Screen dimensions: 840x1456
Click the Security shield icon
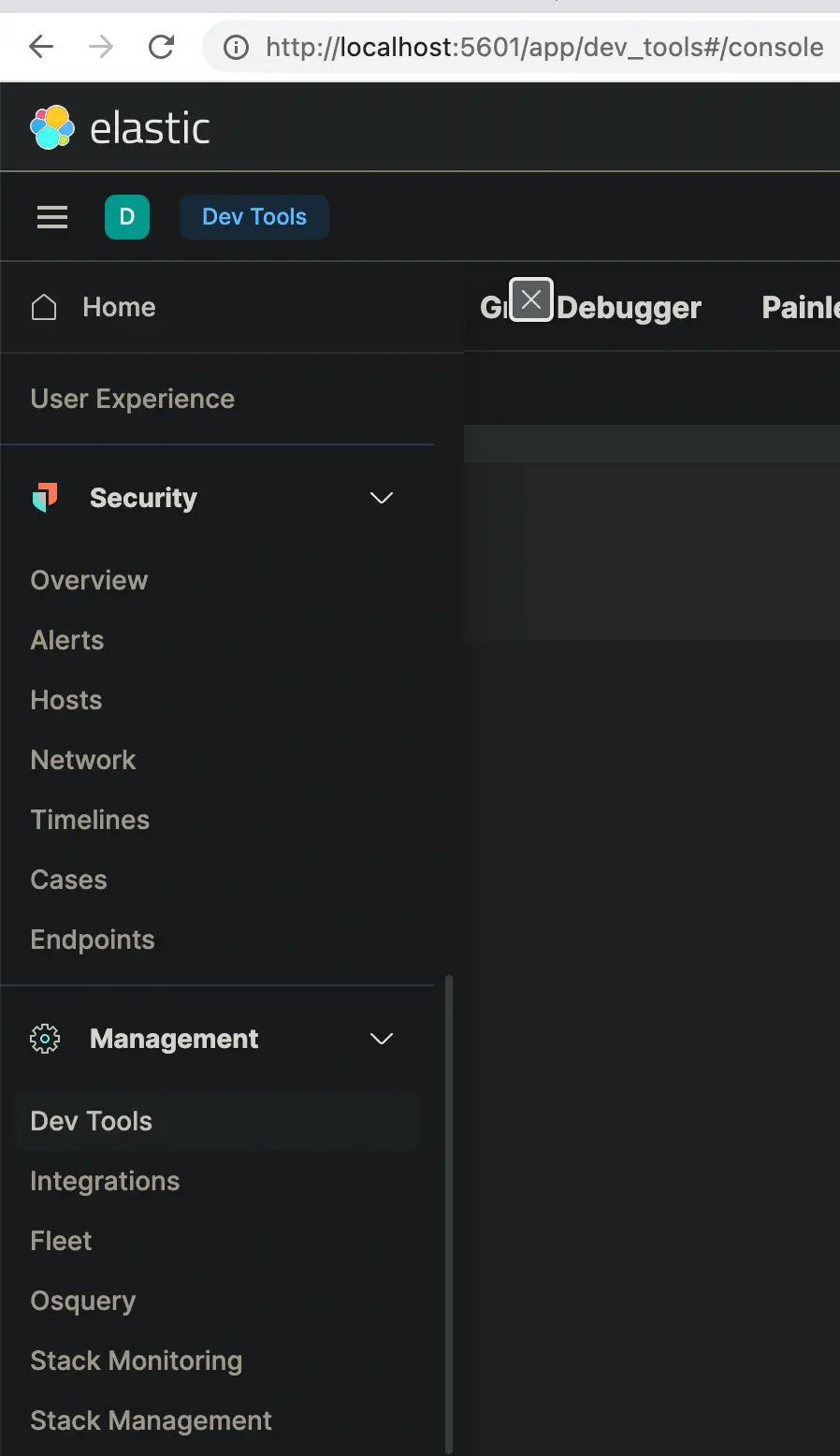point(44,498)
